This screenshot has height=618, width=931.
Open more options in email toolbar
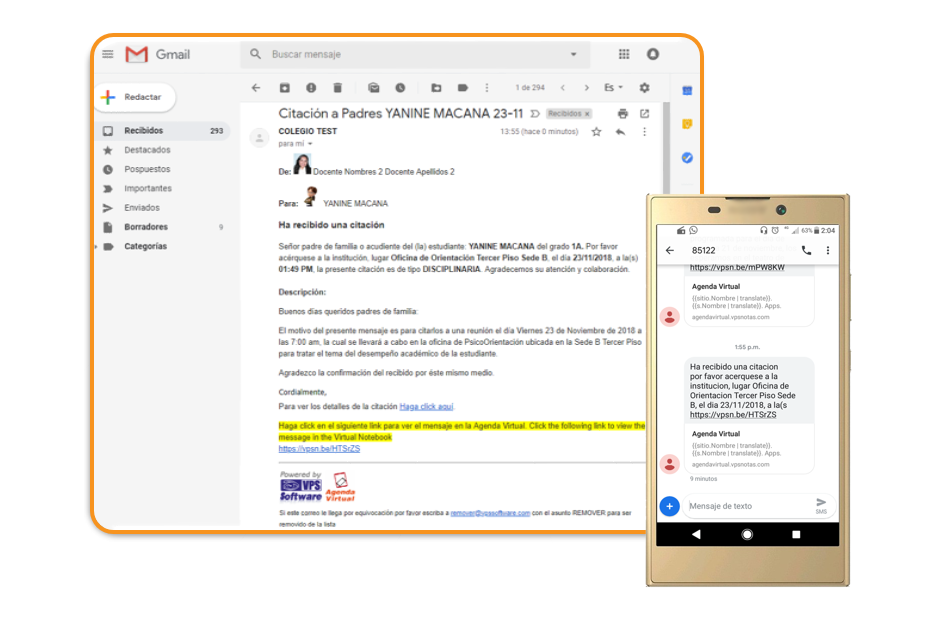[487, 88]
